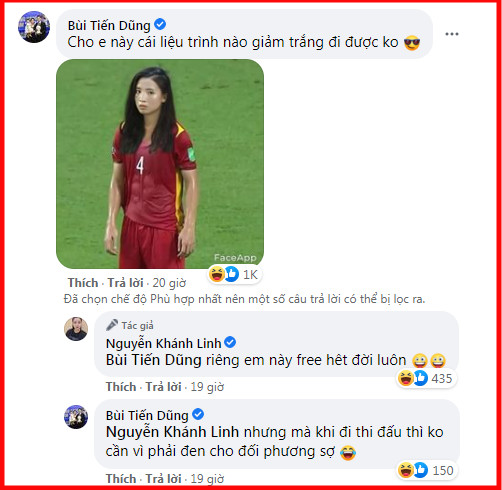
Task: Click the 20 giờ timestamp link
Action: (x=169, y=283)
